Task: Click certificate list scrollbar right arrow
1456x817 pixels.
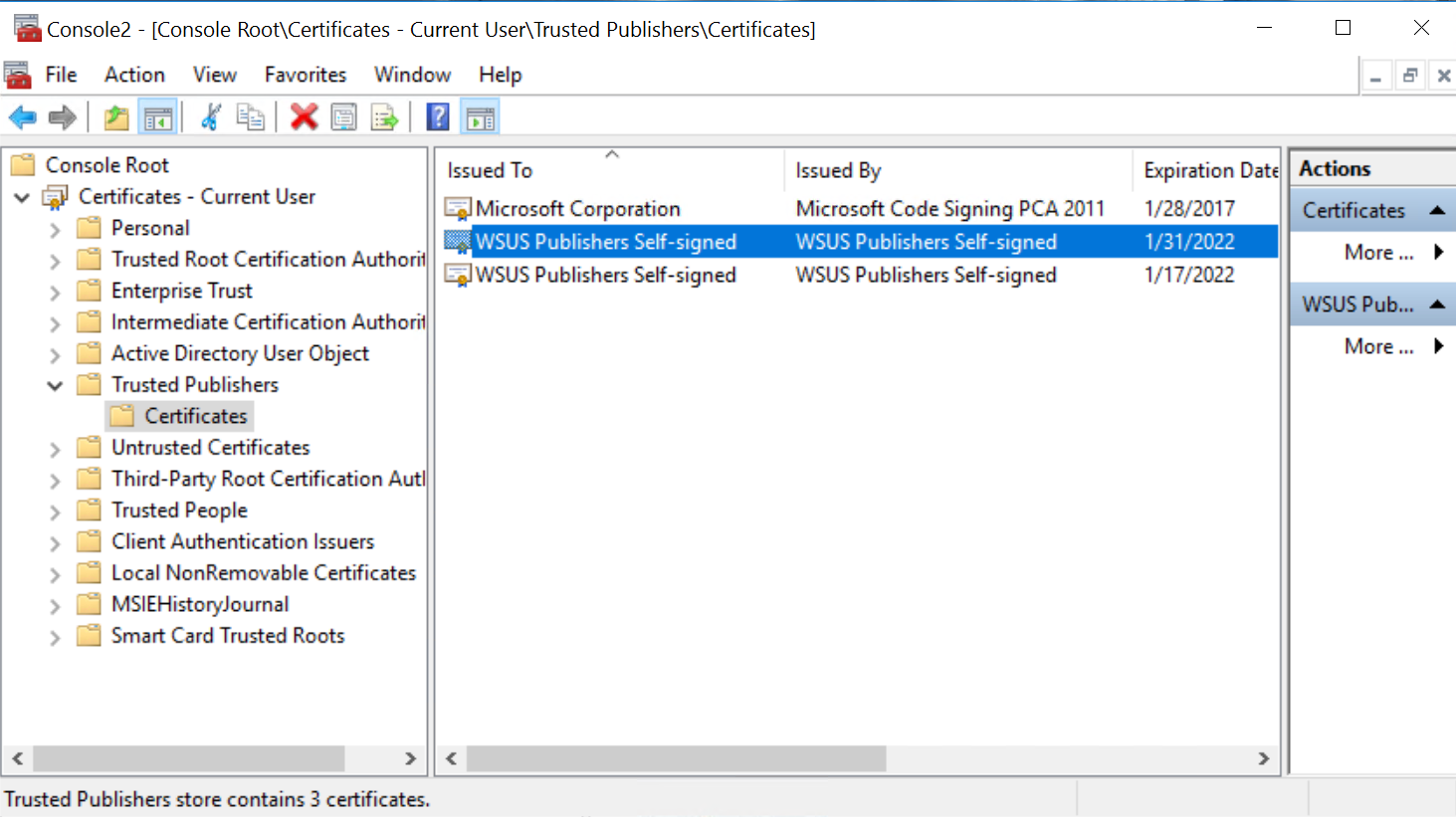Action: (1264, 758)
